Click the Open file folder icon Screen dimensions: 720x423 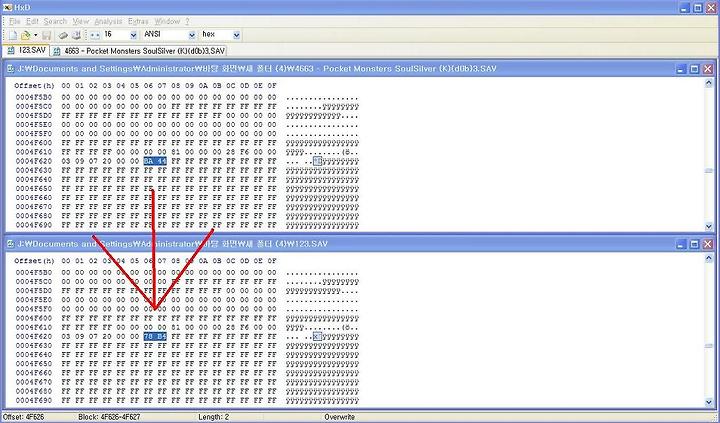point(25,35)
